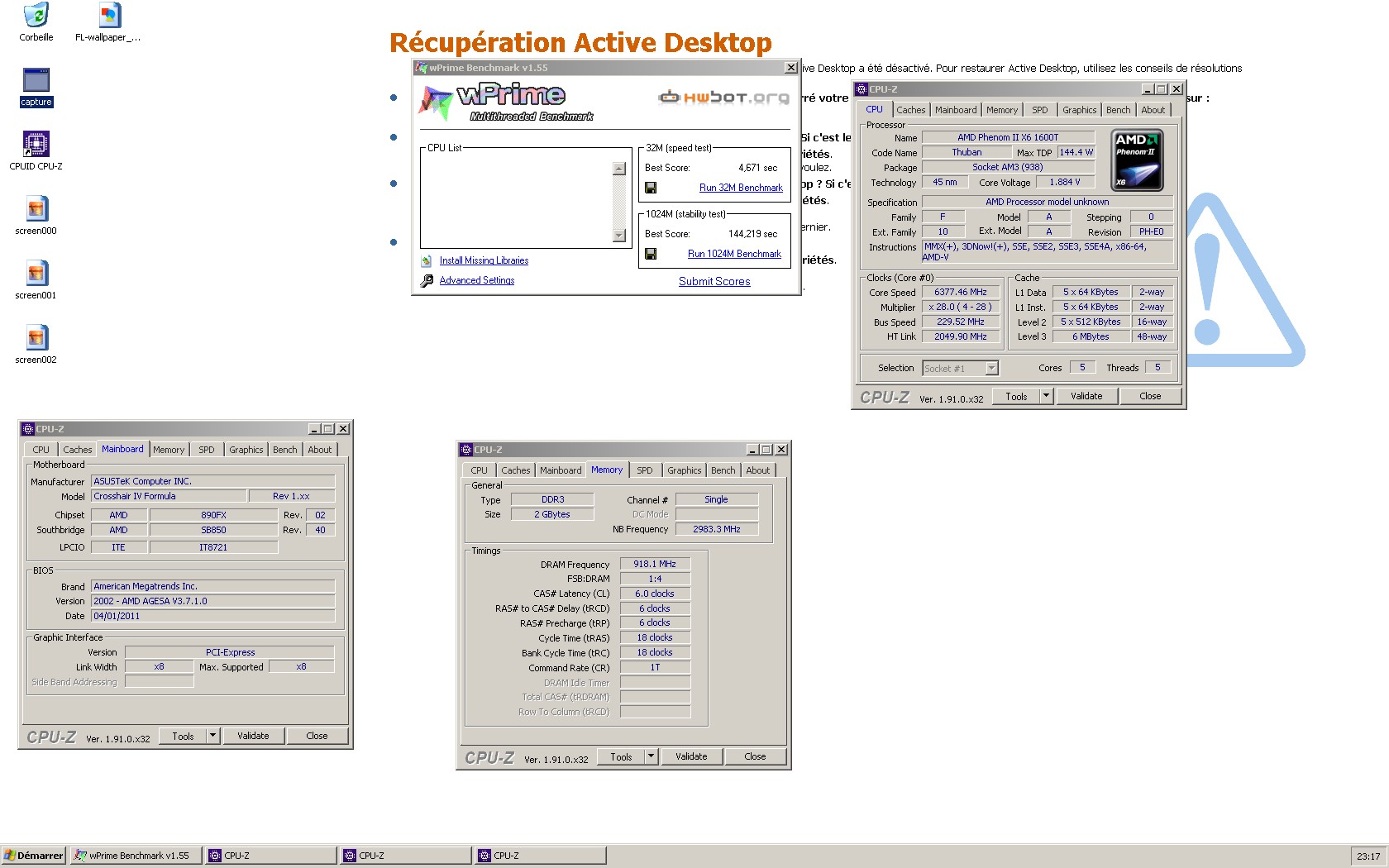Click the Advanced Settings wrench icon

427,281
